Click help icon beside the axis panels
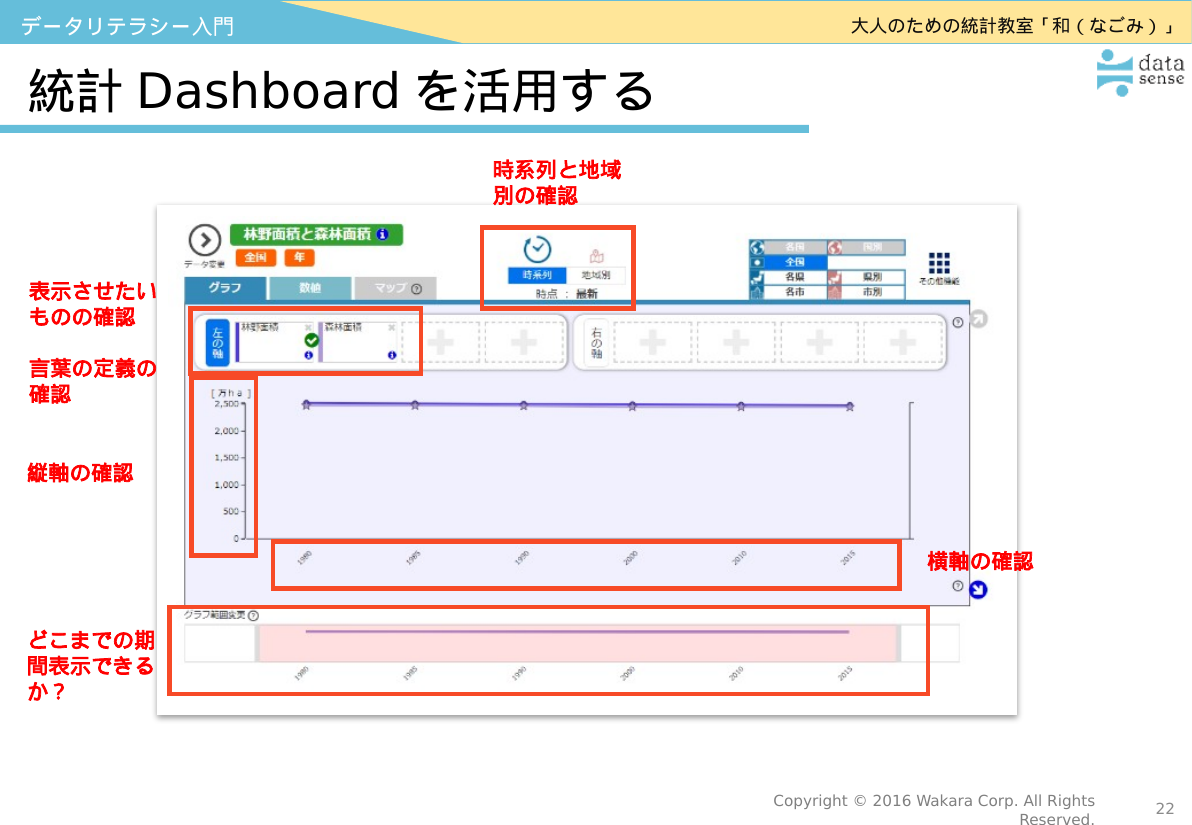The image size is (1192, 825). point(958,322)
